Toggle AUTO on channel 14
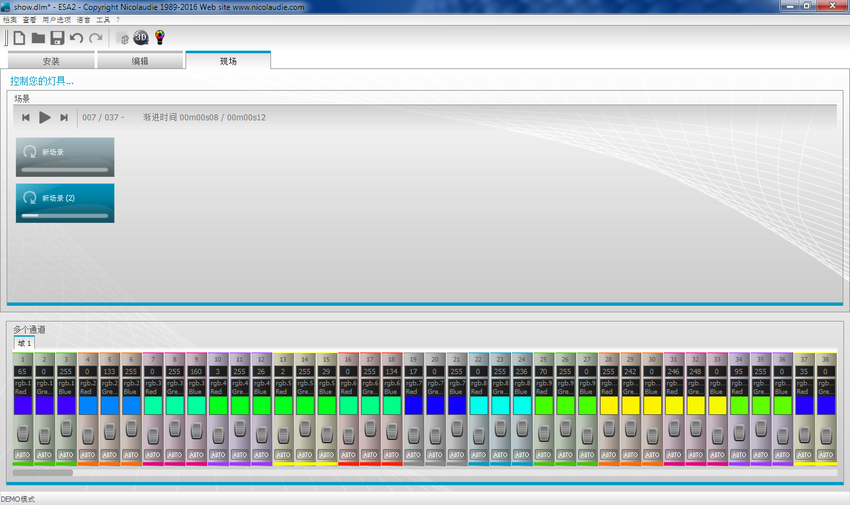The width and height of the screenshot is (850, 505). click(305, 455)
